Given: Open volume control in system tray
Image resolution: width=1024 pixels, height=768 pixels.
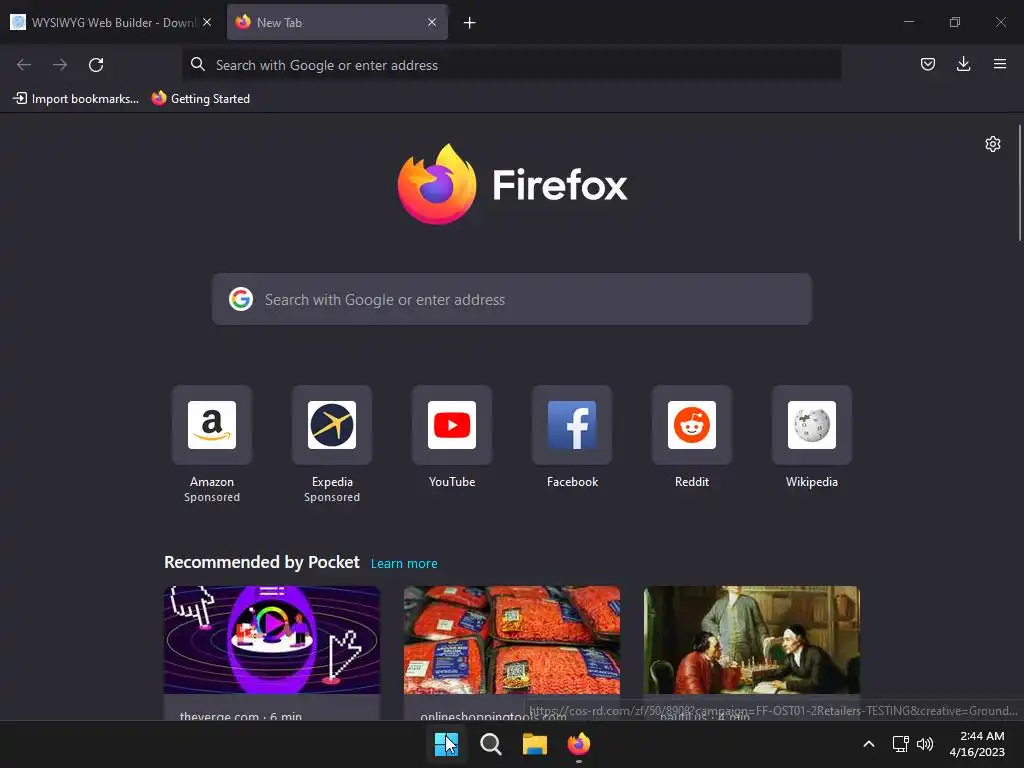Looking at the screenshot, I should point(925,744).
